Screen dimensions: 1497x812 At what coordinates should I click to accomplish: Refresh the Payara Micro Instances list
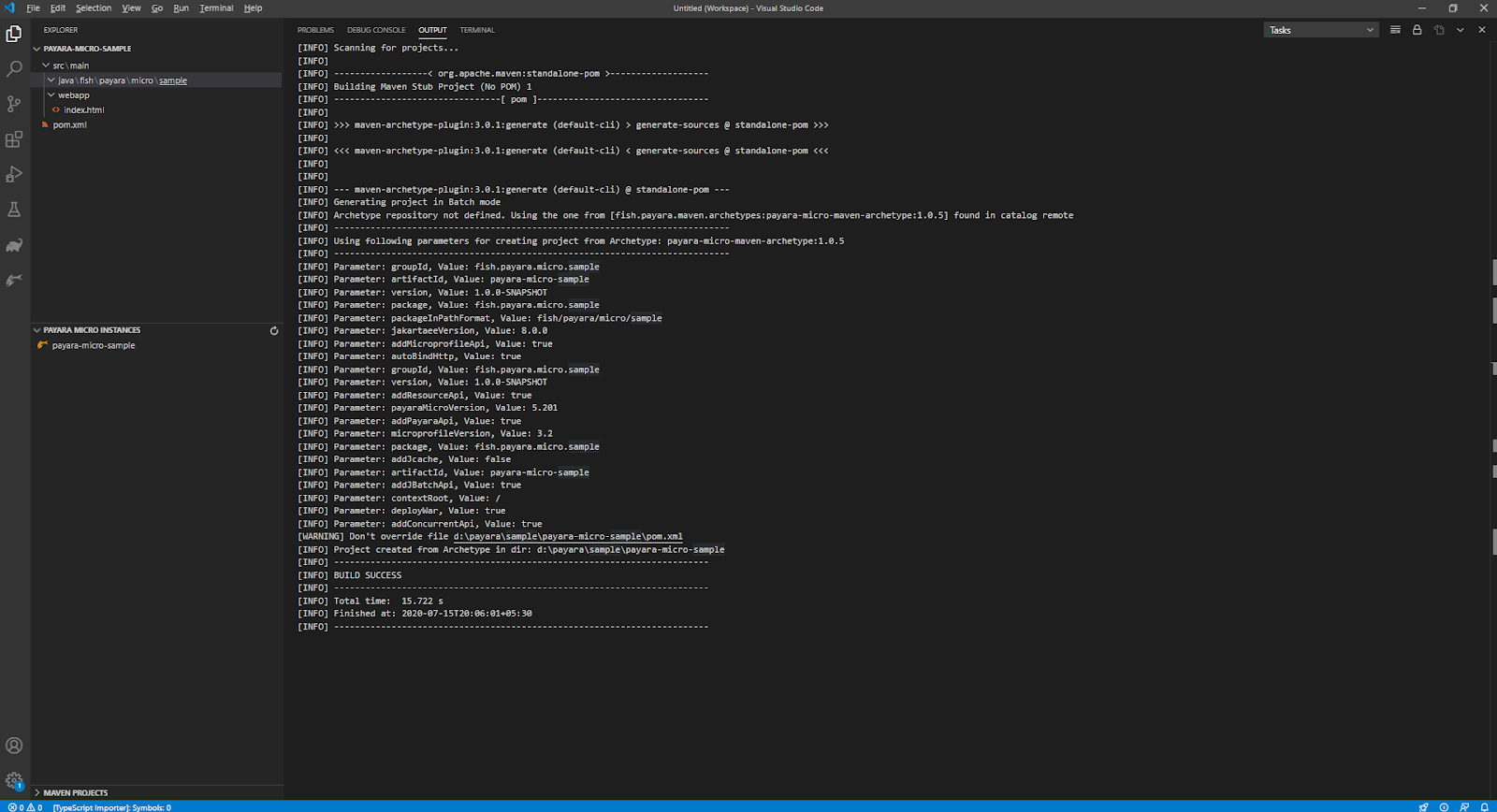[x=274, y=330]
